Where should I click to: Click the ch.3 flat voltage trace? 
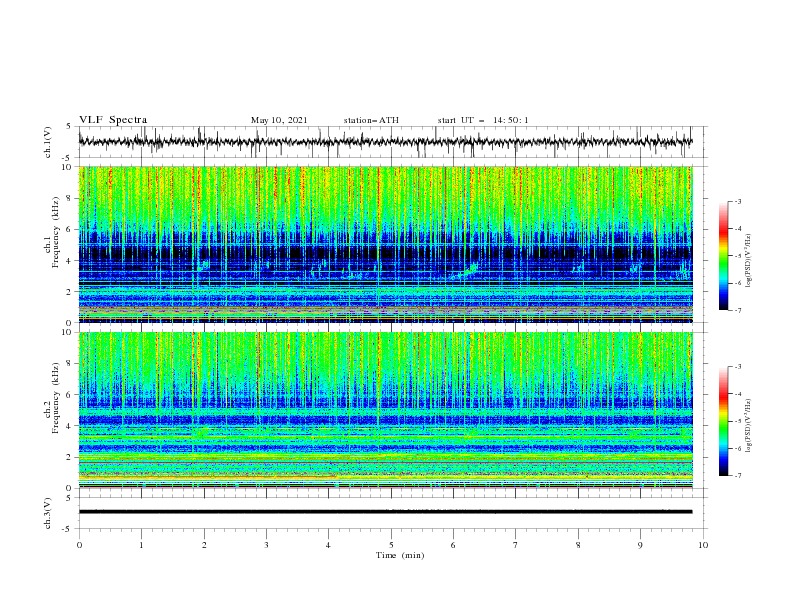click(x=385, y=512)
